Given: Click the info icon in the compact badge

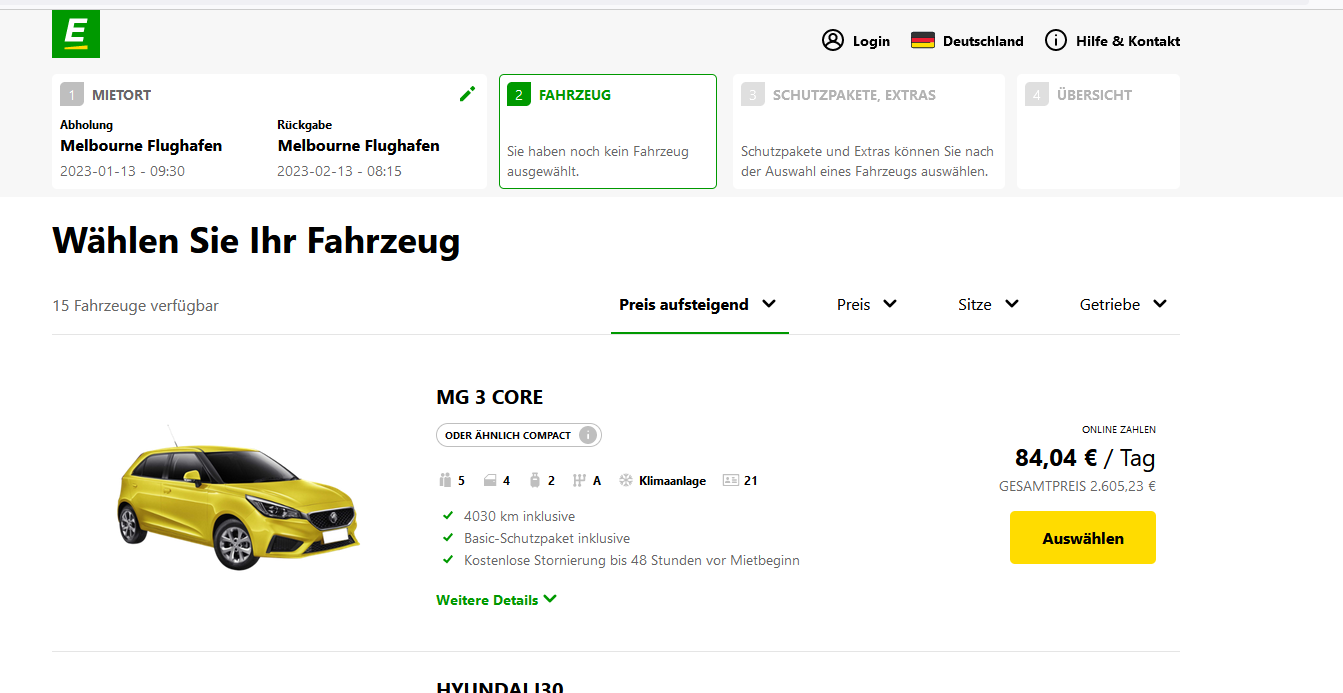Looking at the screenshot, I should pyautogui.click(x=588, y=435).
